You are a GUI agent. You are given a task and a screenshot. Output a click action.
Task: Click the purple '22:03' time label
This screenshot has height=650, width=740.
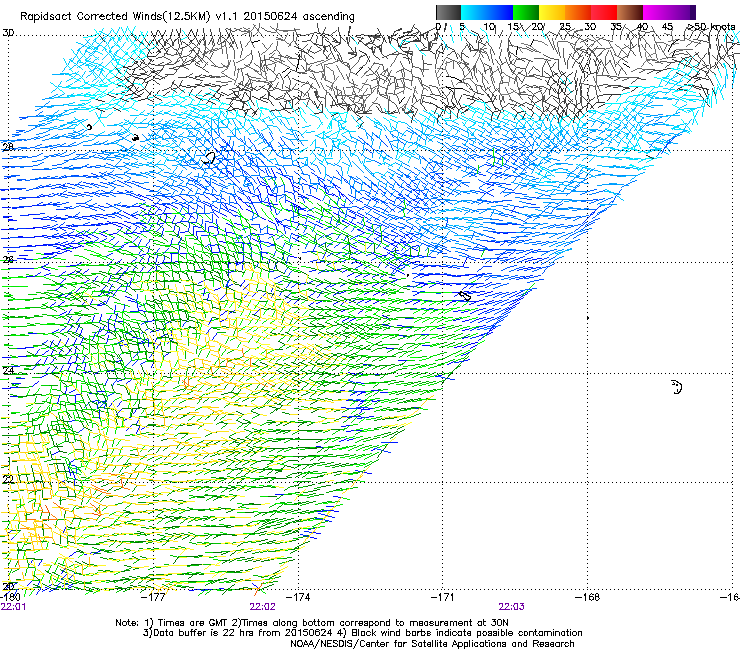[512, 607]
